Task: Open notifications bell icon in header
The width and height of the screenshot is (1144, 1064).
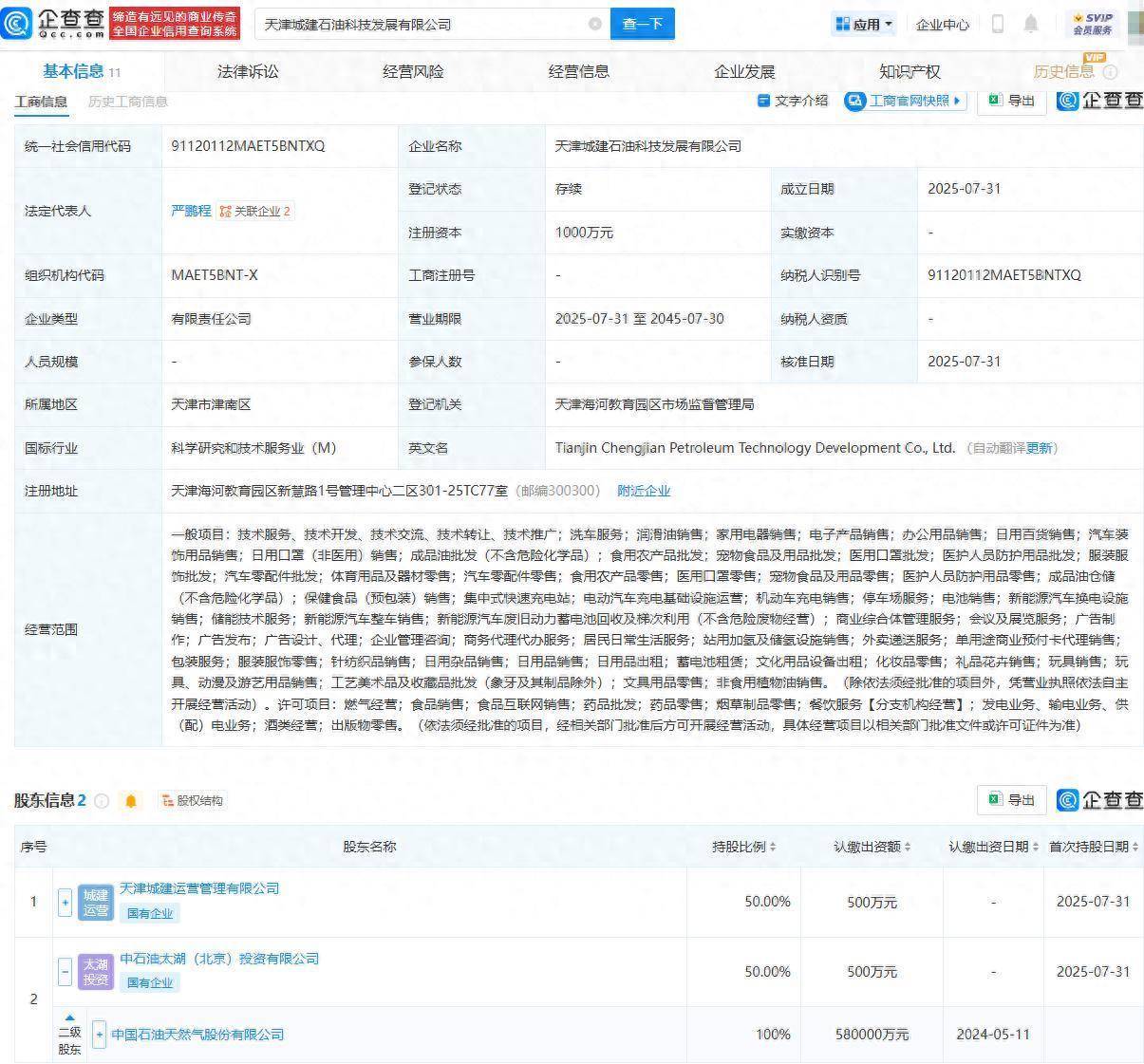Action: point(1031,24)
